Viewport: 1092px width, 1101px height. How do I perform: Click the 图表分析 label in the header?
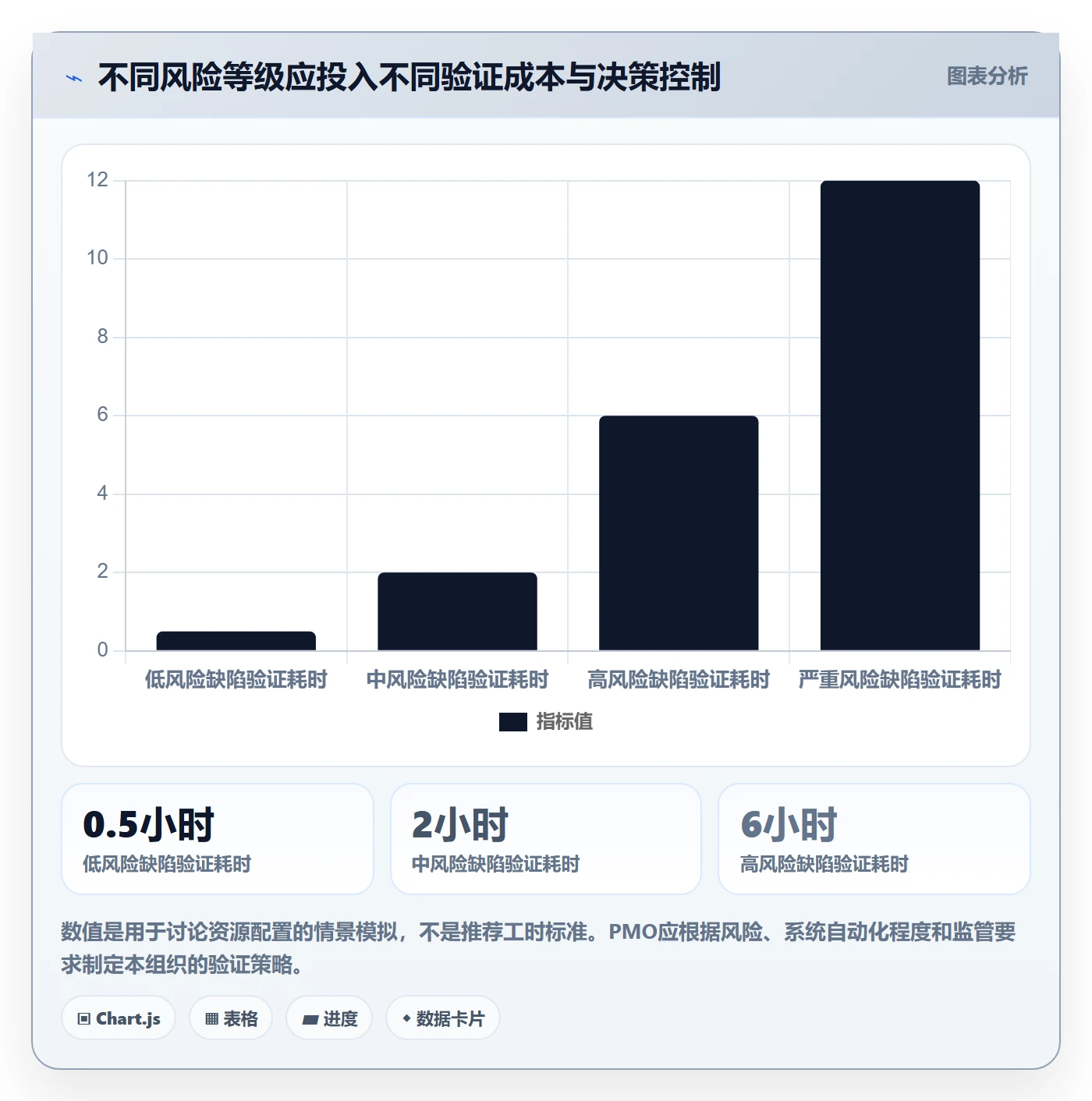point(987,76)
